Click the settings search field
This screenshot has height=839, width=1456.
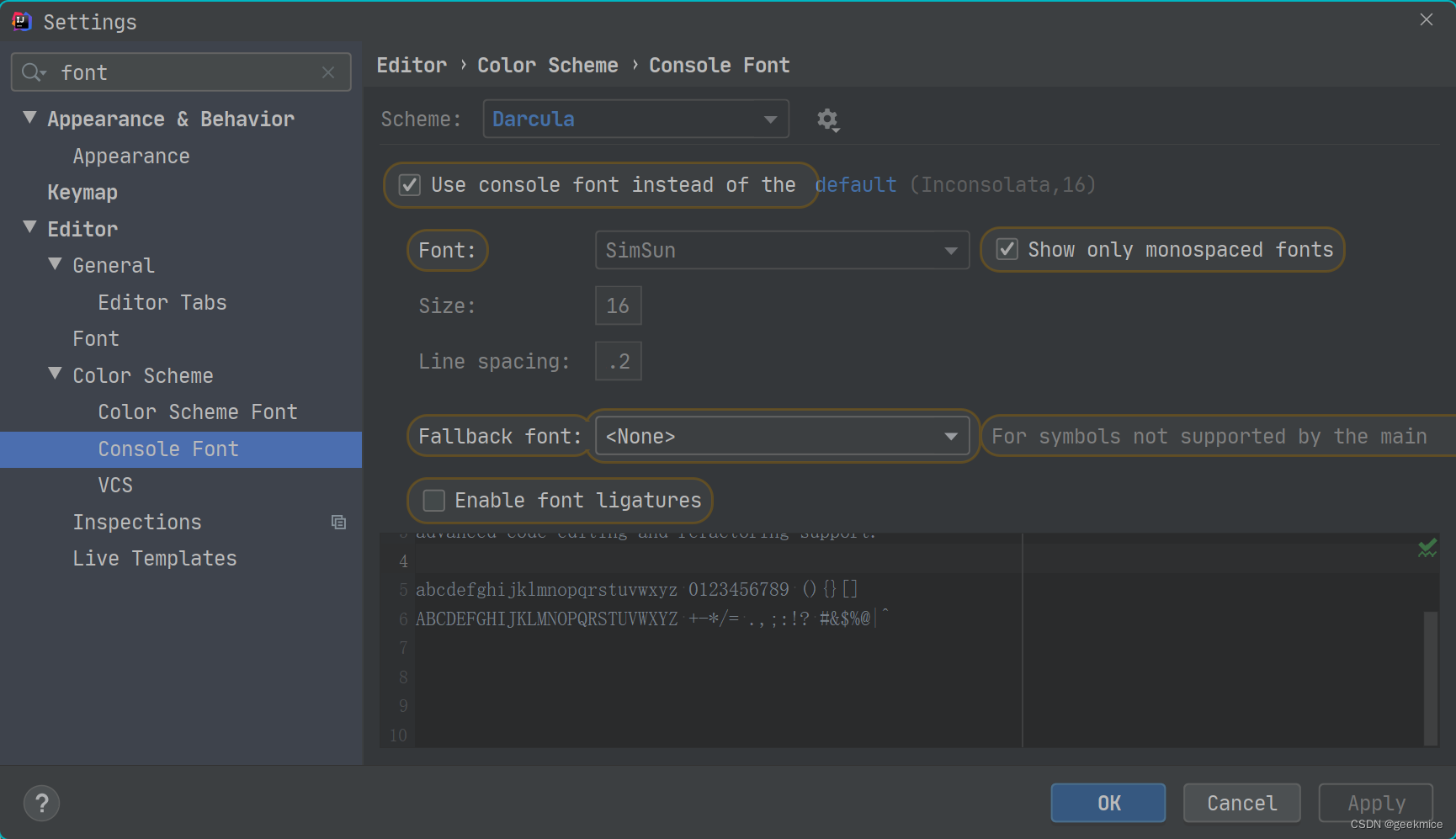click(x=181, y=72)
